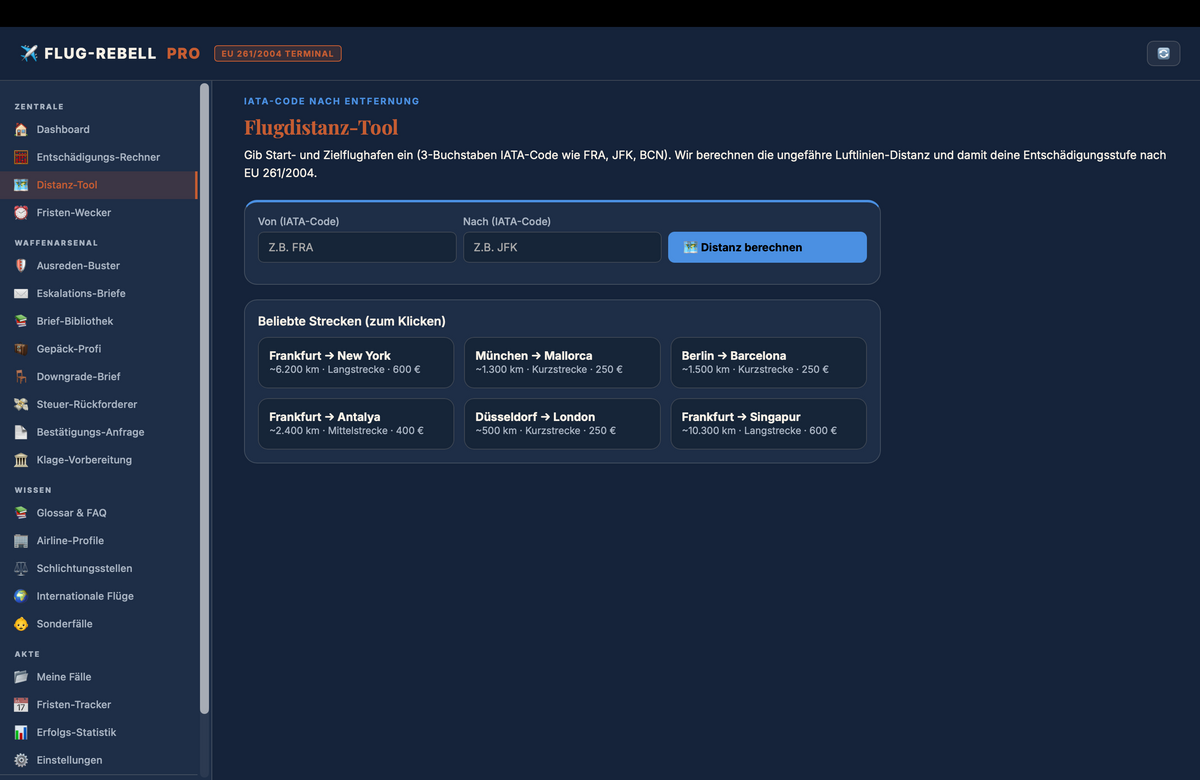Open Fristen-Tracker label in sidebar
Image resolution: width=1200 pixels, height=780 pixels.
pos(74,705)
